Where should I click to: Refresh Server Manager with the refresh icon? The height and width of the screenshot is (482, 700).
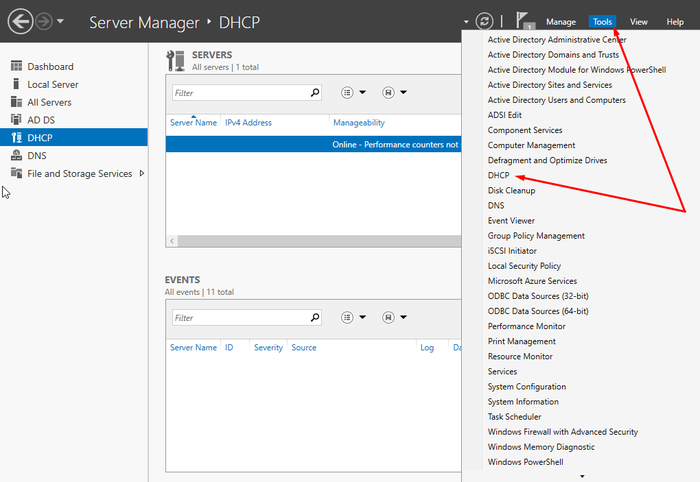(484, 21)
